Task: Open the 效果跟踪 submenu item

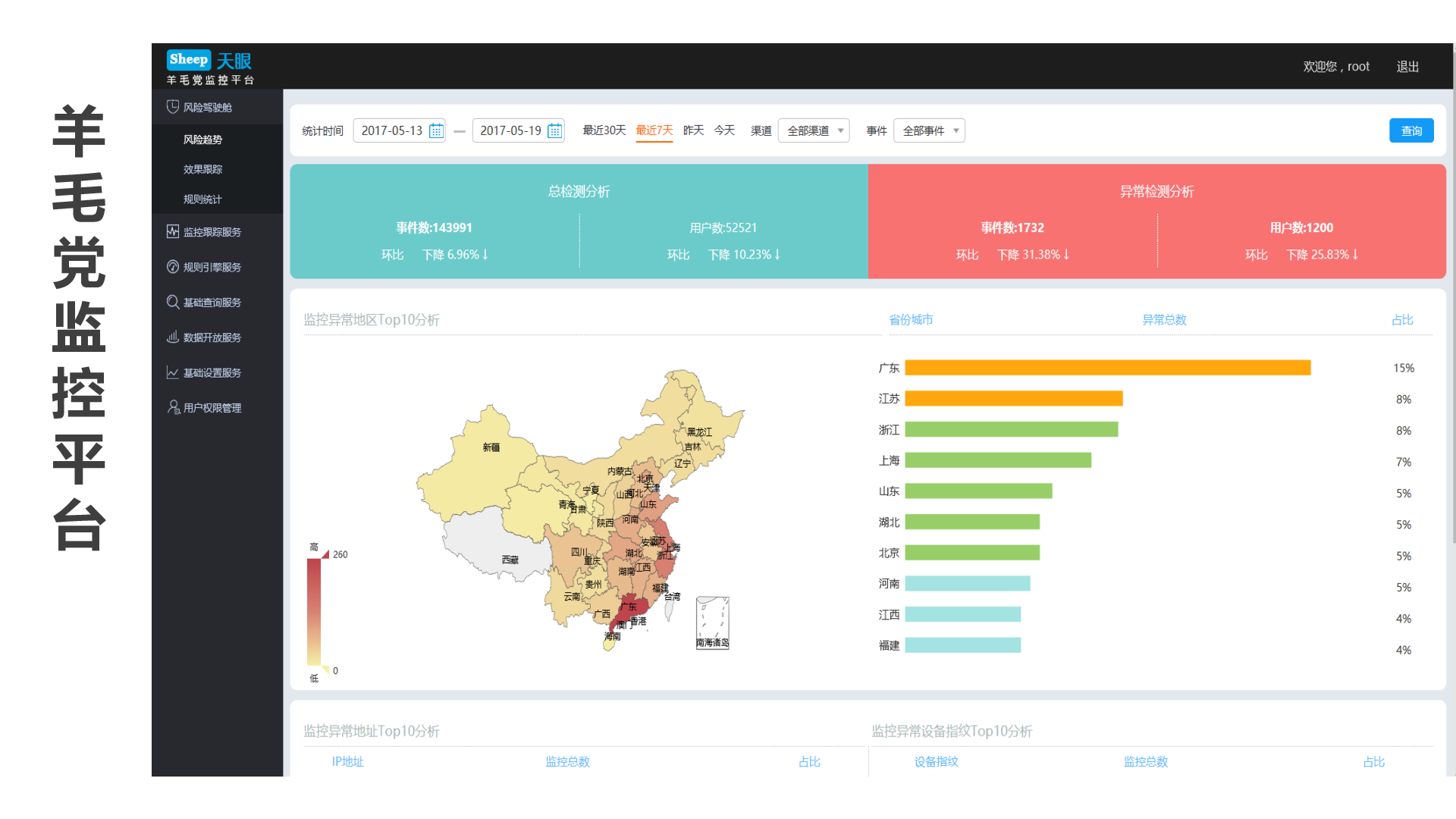Action: [x=202, y=169]
